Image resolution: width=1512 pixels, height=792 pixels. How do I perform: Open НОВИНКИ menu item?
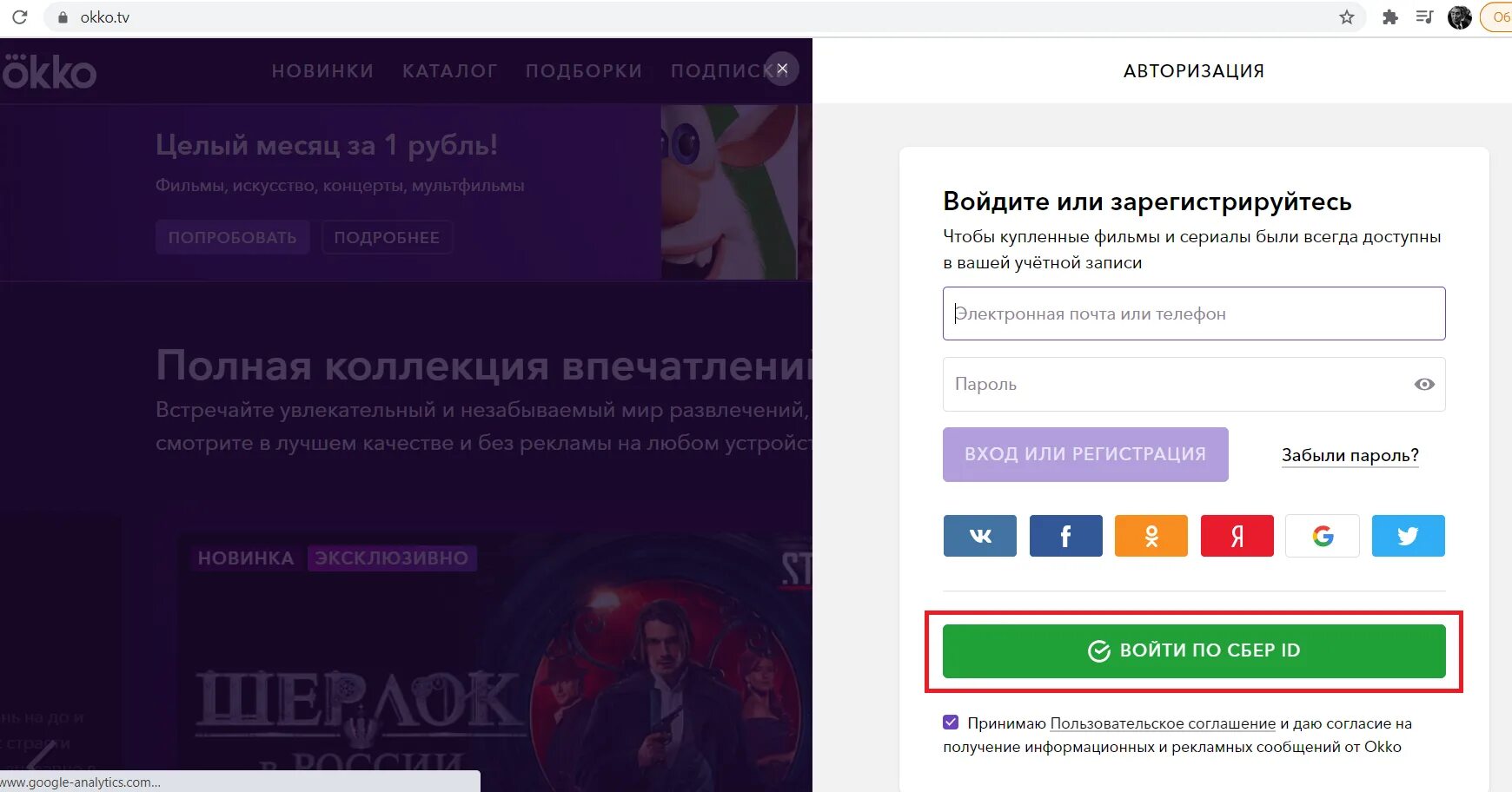322,71
